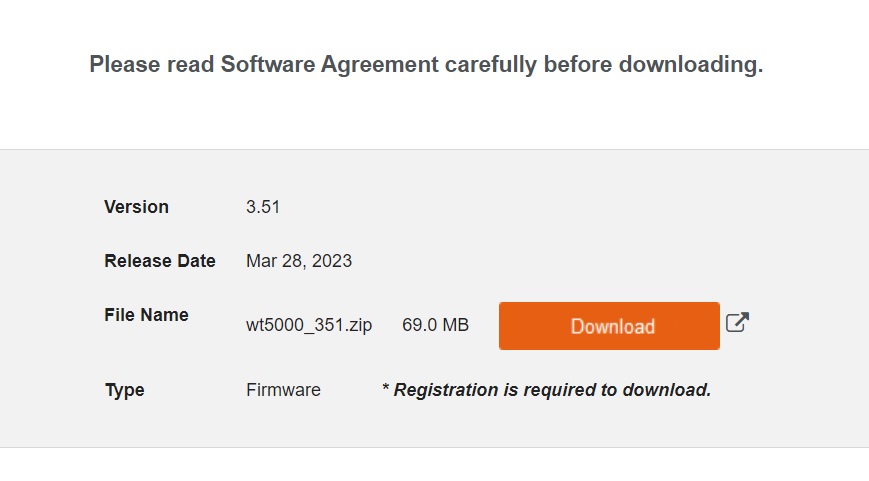Click the asterisk before the registration note
Image resolution: width=869 pixels, height=481 pixels.
click(x=386, y=388)
